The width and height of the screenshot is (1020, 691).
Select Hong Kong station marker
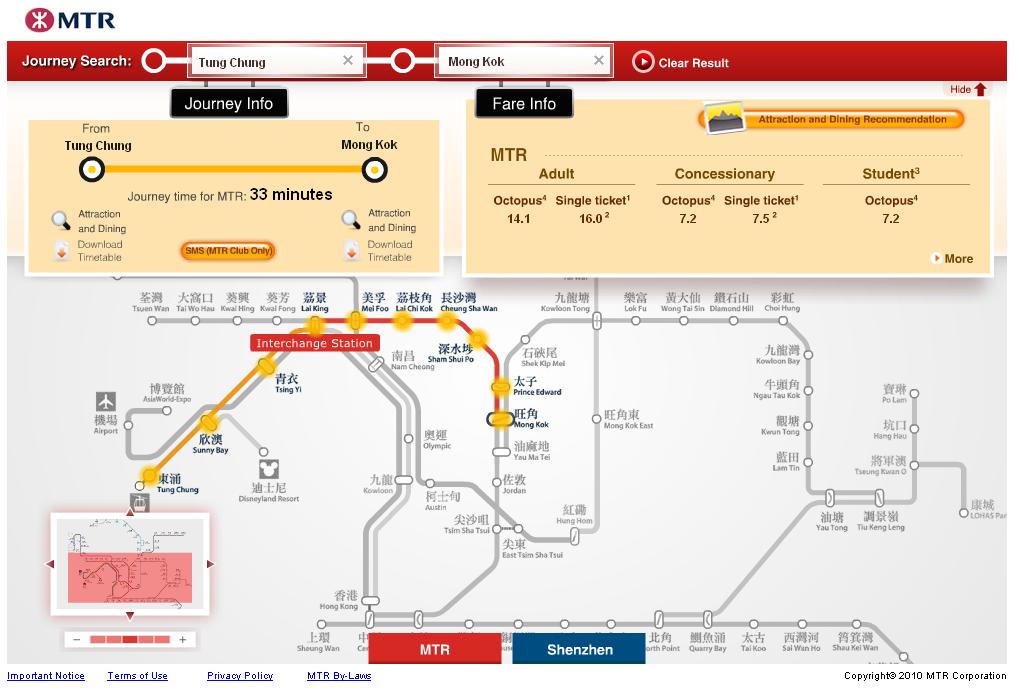coord(370,601)
